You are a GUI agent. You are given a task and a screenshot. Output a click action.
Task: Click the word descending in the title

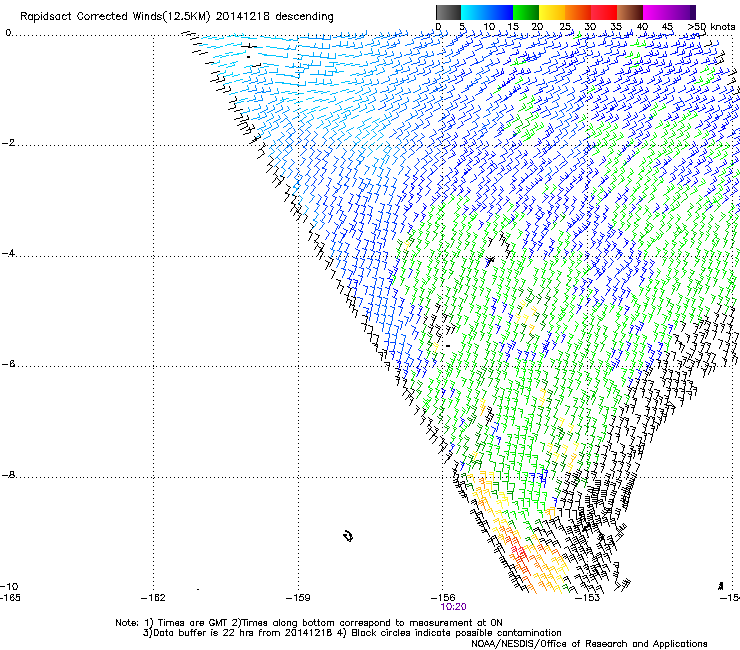(304, 17)
